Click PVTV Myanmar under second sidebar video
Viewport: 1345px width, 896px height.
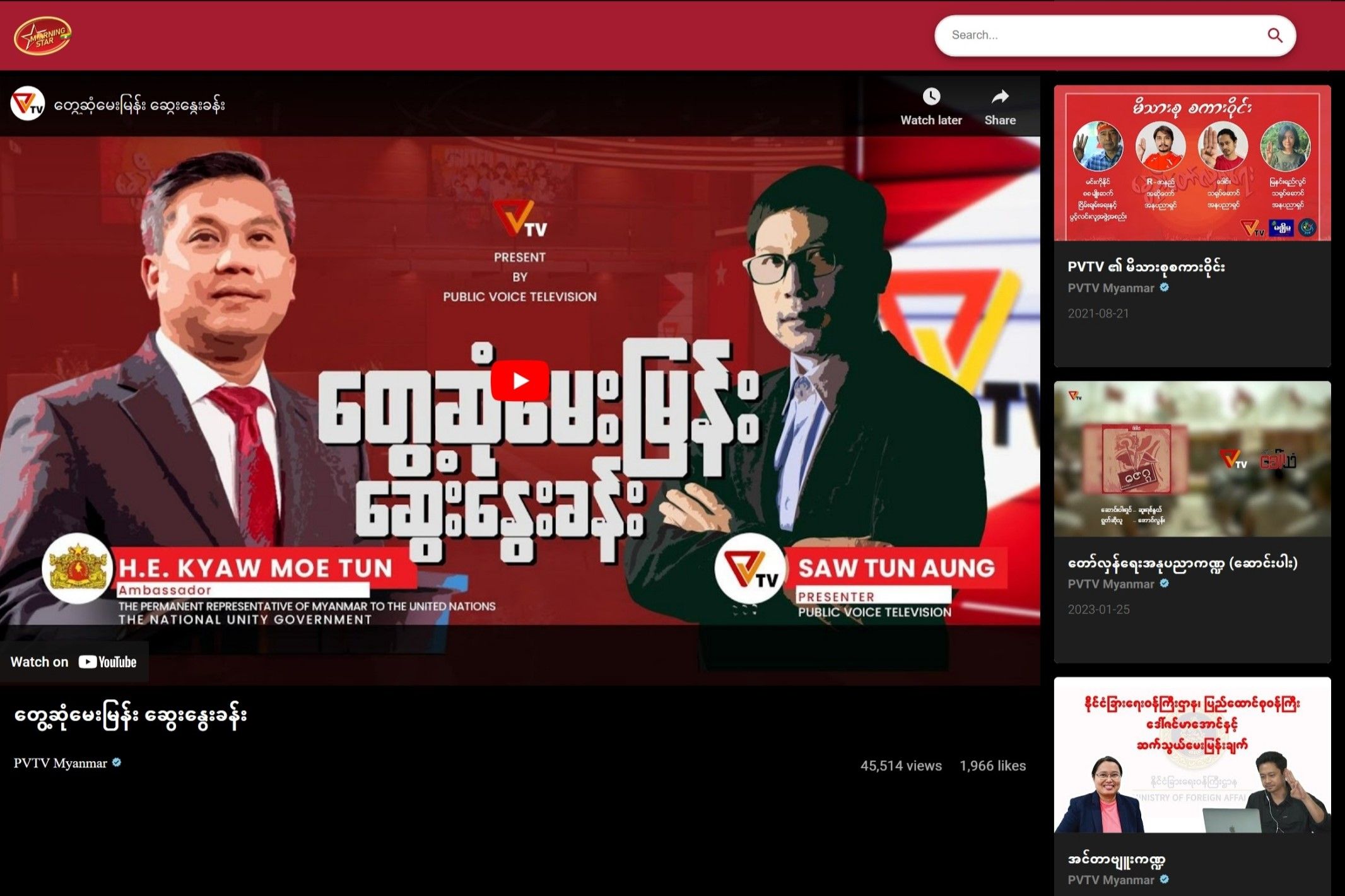[x=1110, y=584]
